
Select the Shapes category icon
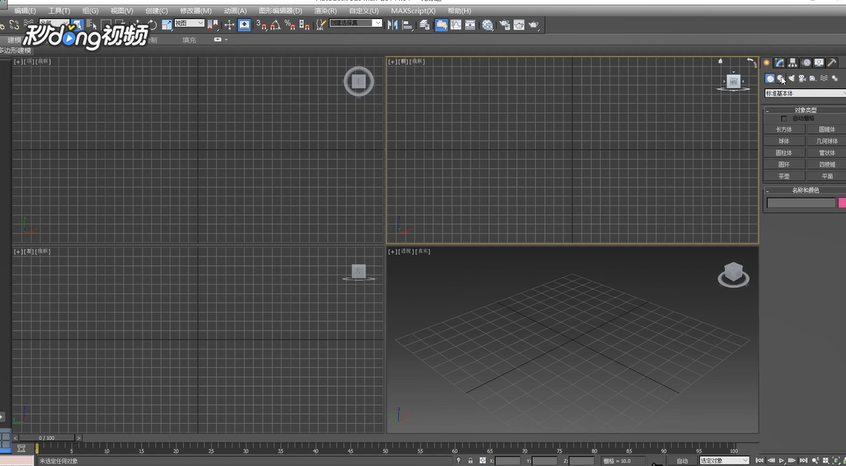[x=781, y=79]
